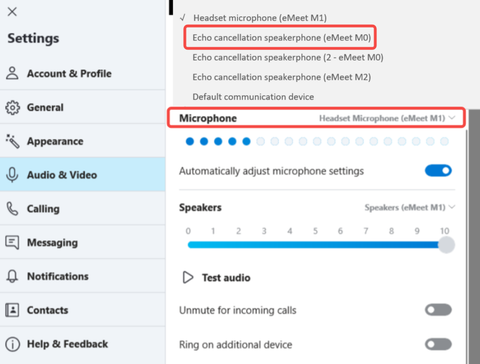This screenshot has height=364, width=480.
Task: Click the Help & Feedback info icon
Action: (13, 344)
